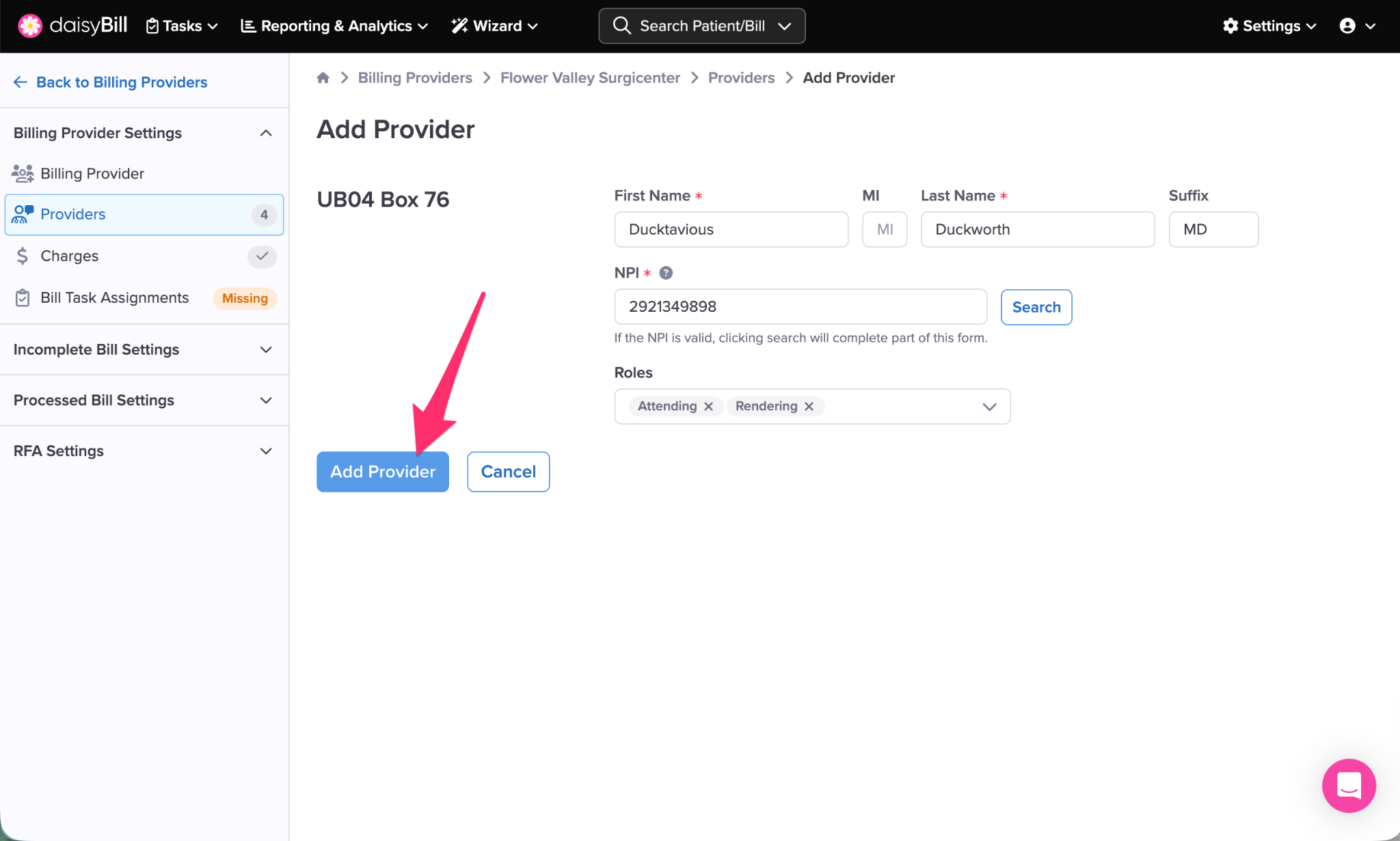Open the chat support bubble

tap(1348, 786)
